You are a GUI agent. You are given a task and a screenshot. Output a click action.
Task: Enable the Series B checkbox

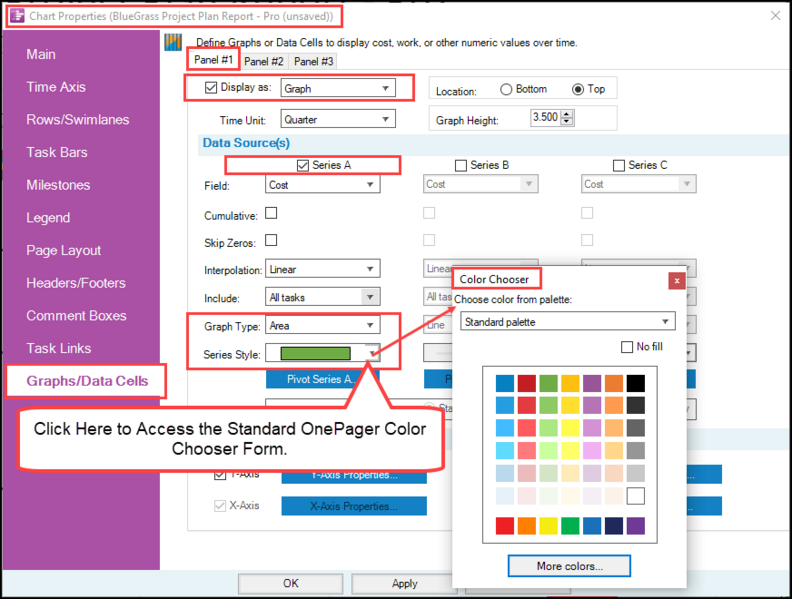click(461, 166)
